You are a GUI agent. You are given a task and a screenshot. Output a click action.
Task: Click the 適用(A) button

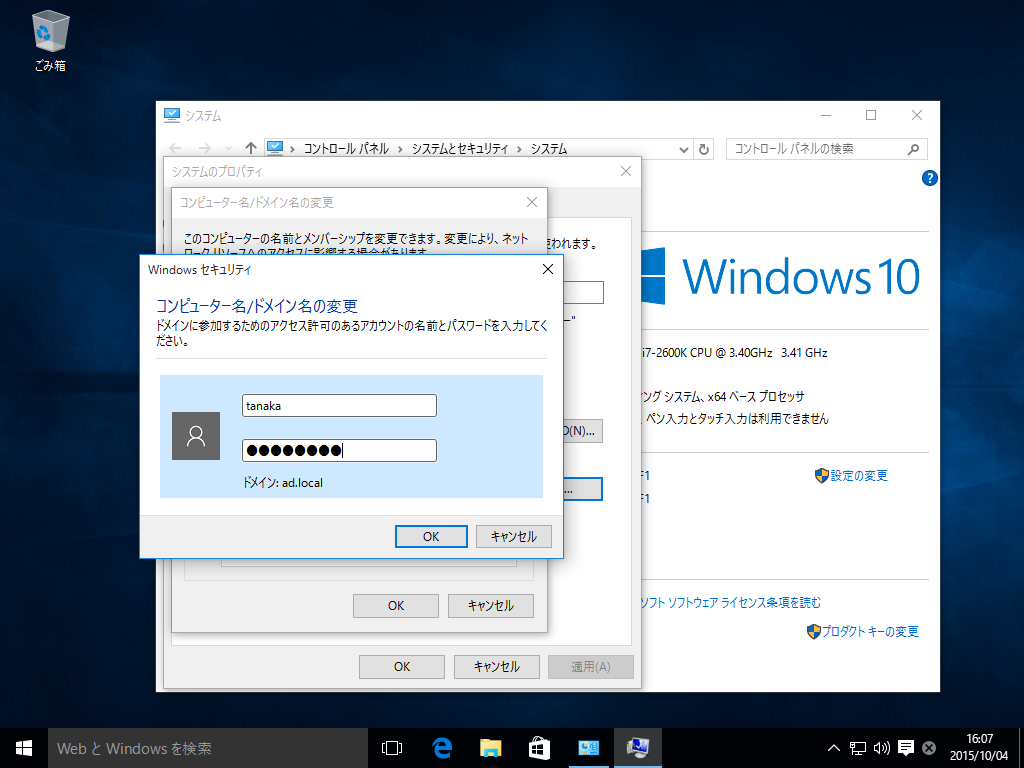(590, 667)
